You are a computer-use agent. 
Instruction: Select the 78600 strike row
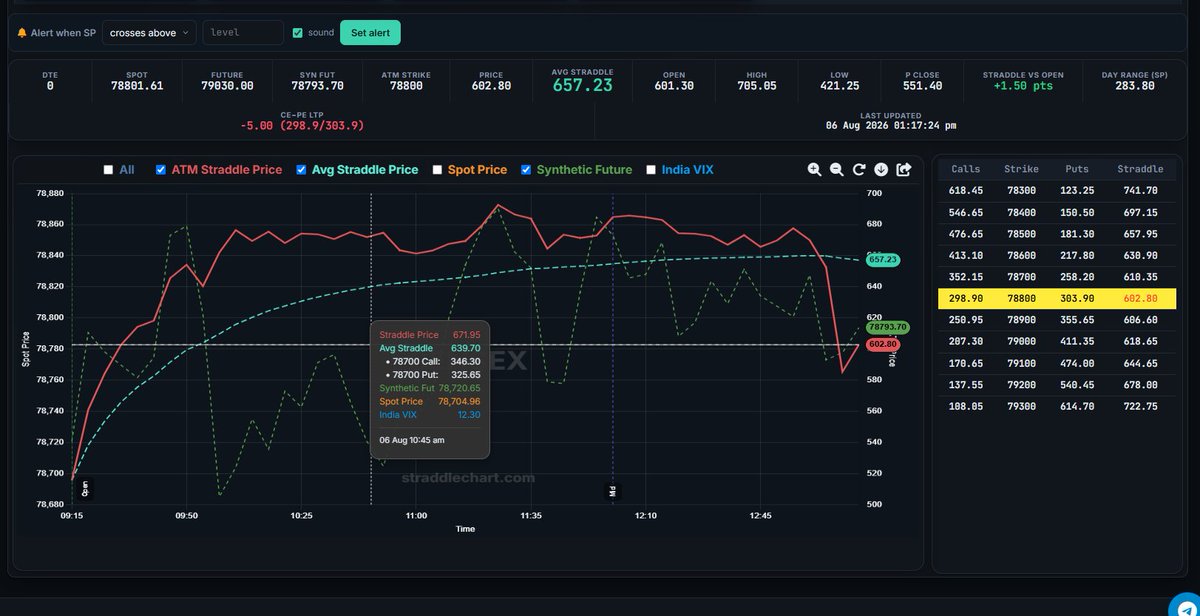[1058, 255]
